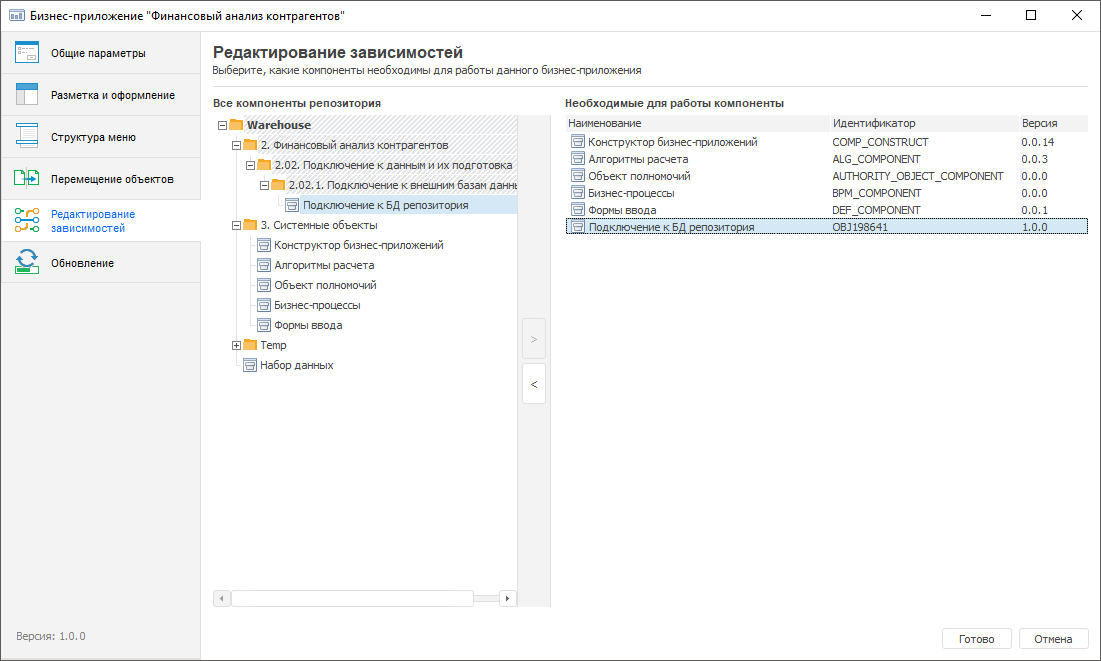Viewport: 1101px width, 661px height.
Task: Click the tree horizontal scrollbar right arrow
Action: [x=508, y=598]
